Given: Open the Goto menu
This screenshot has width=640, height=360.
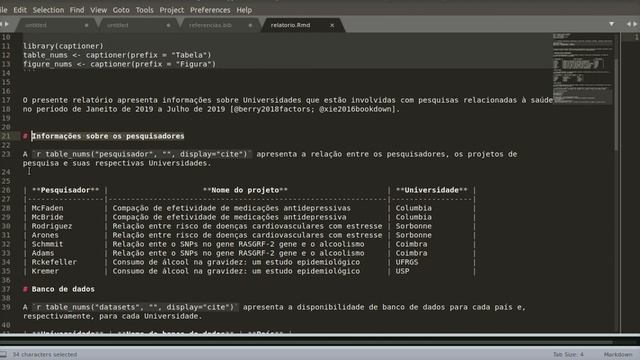Looking at the screenshot, I should 121,10.
